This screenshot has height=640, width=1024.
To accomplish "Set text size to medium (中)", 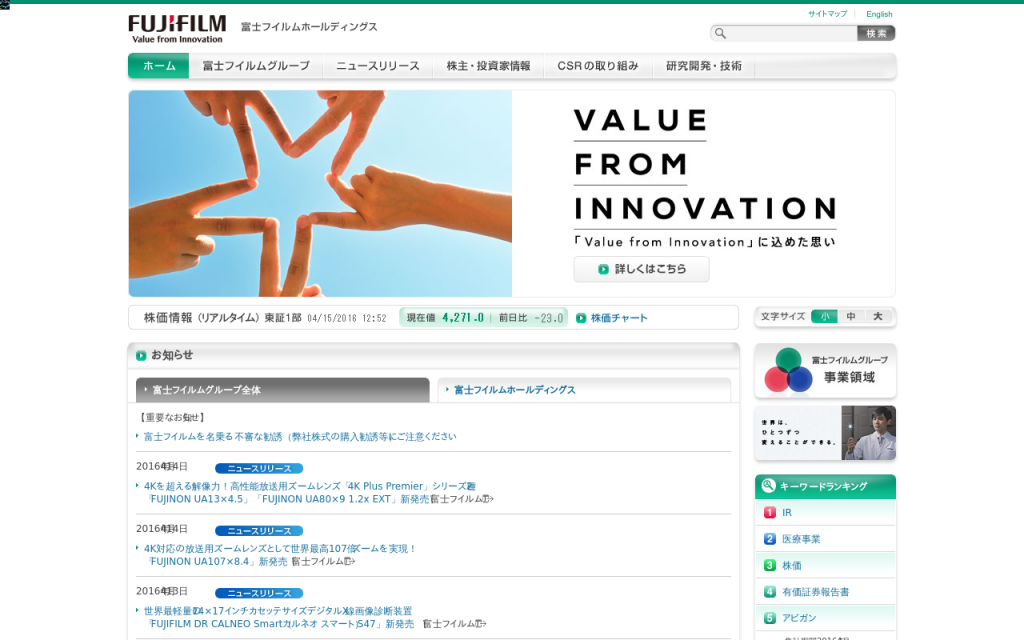I will [851, 316].
